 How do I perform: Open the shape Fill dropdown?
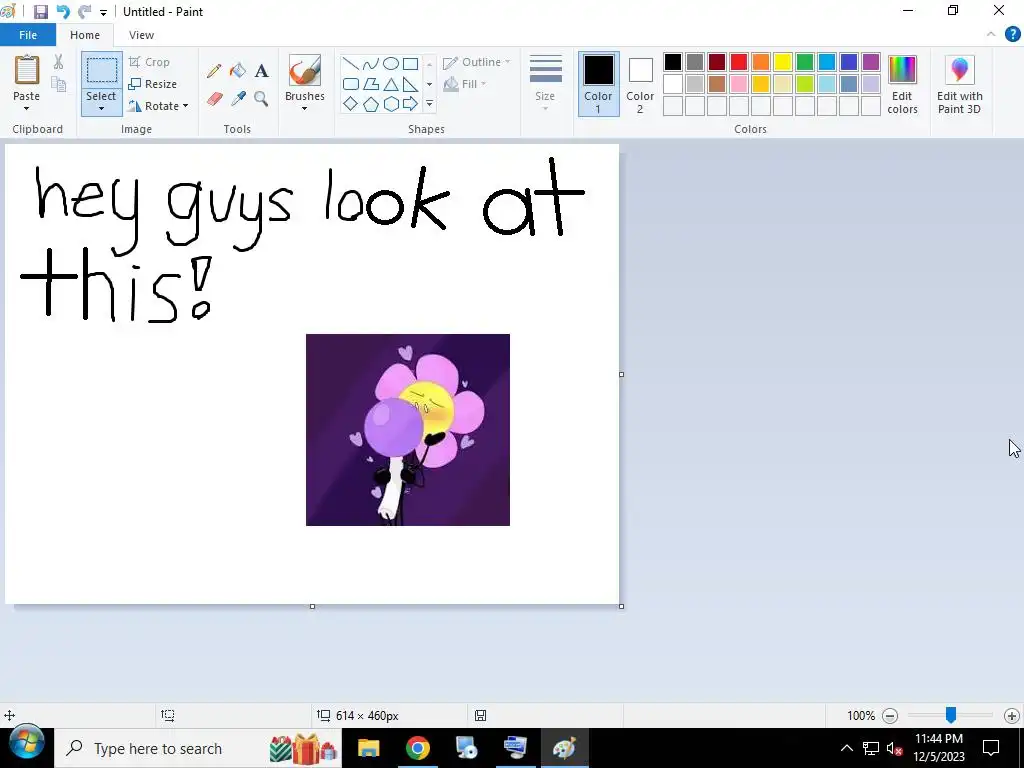(x=465, y=84)
